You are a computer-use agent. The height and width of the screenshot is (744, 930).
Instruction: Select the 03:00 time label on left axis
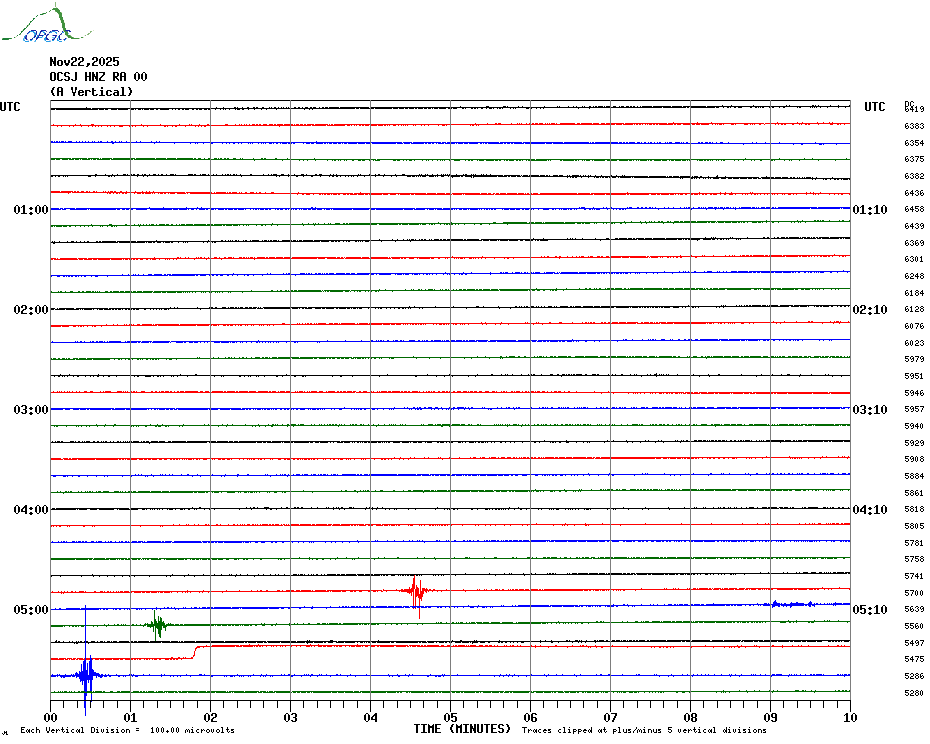tap(31, 410)
